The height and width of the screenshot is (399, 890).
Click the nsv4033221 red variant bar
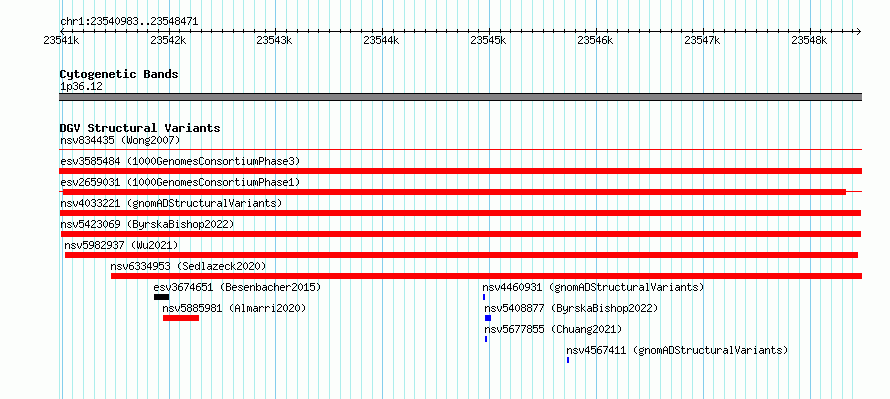(460, 213)
